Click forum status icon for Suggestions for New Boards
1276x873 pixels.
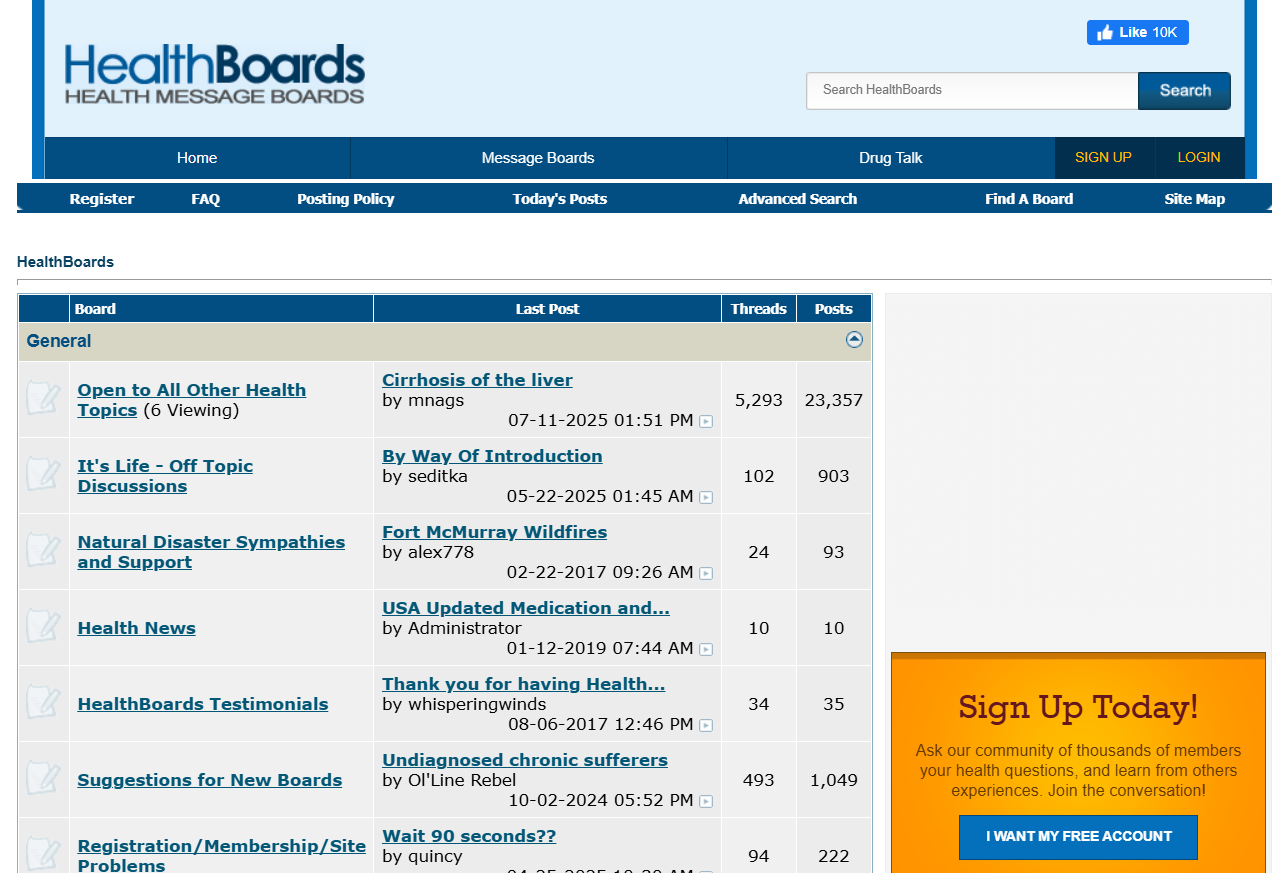click(43, 779)
